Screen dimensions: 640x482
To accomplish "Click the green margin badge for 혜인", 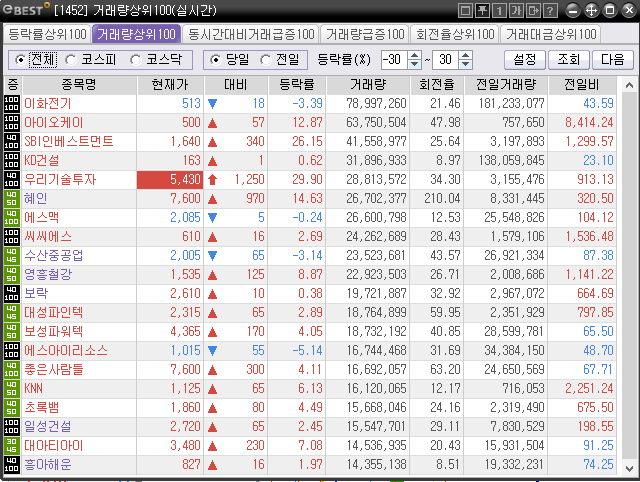I will [11, 199].
